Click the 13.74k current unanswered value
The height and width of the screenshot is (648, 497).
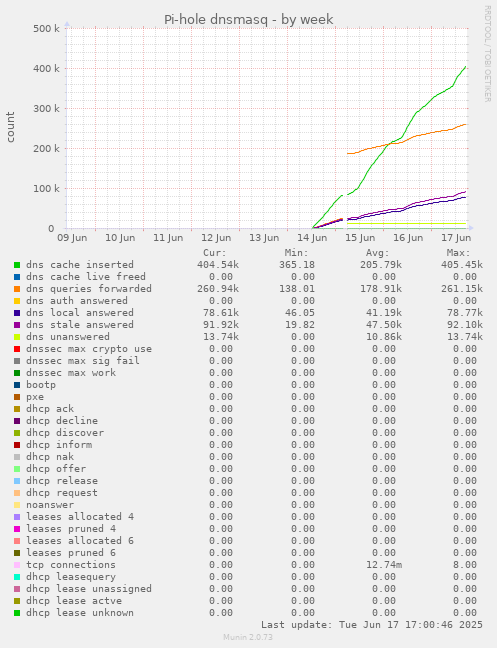(221, 336)
